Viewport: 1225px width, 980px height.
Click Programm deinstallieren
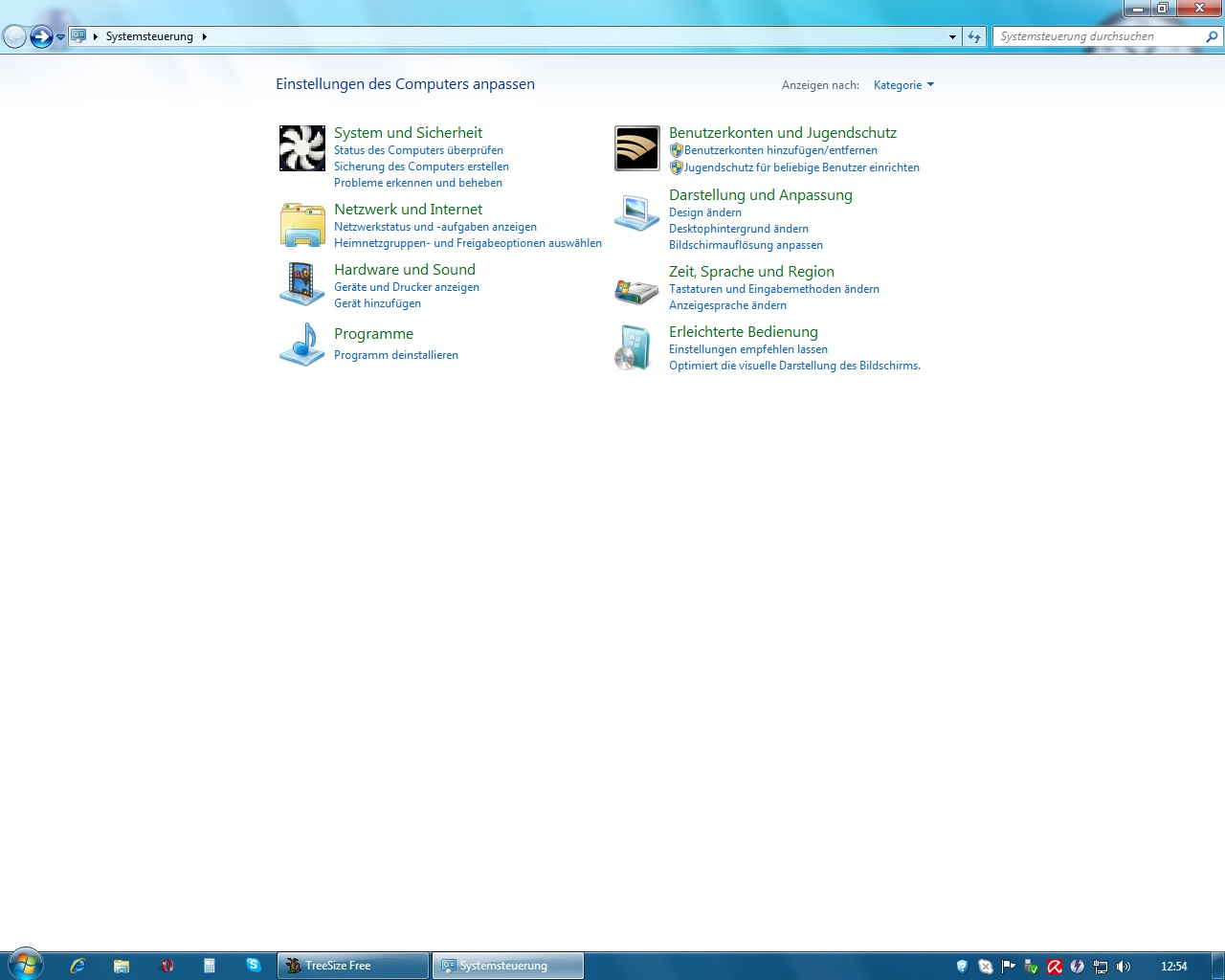(x=396, y=355)
